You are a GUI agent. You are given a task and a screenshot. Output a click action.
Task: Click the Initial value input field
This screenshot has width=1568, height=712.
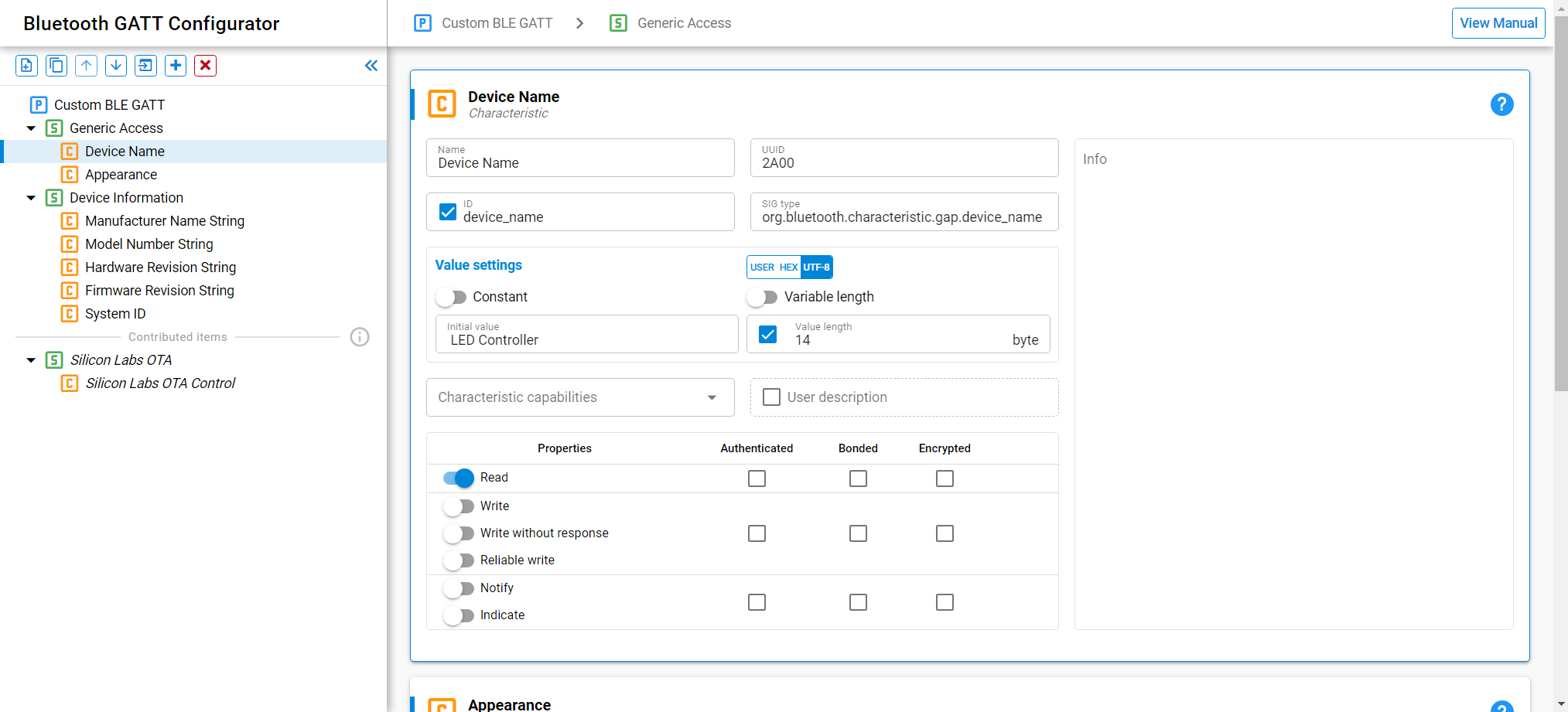pos(586,334)
